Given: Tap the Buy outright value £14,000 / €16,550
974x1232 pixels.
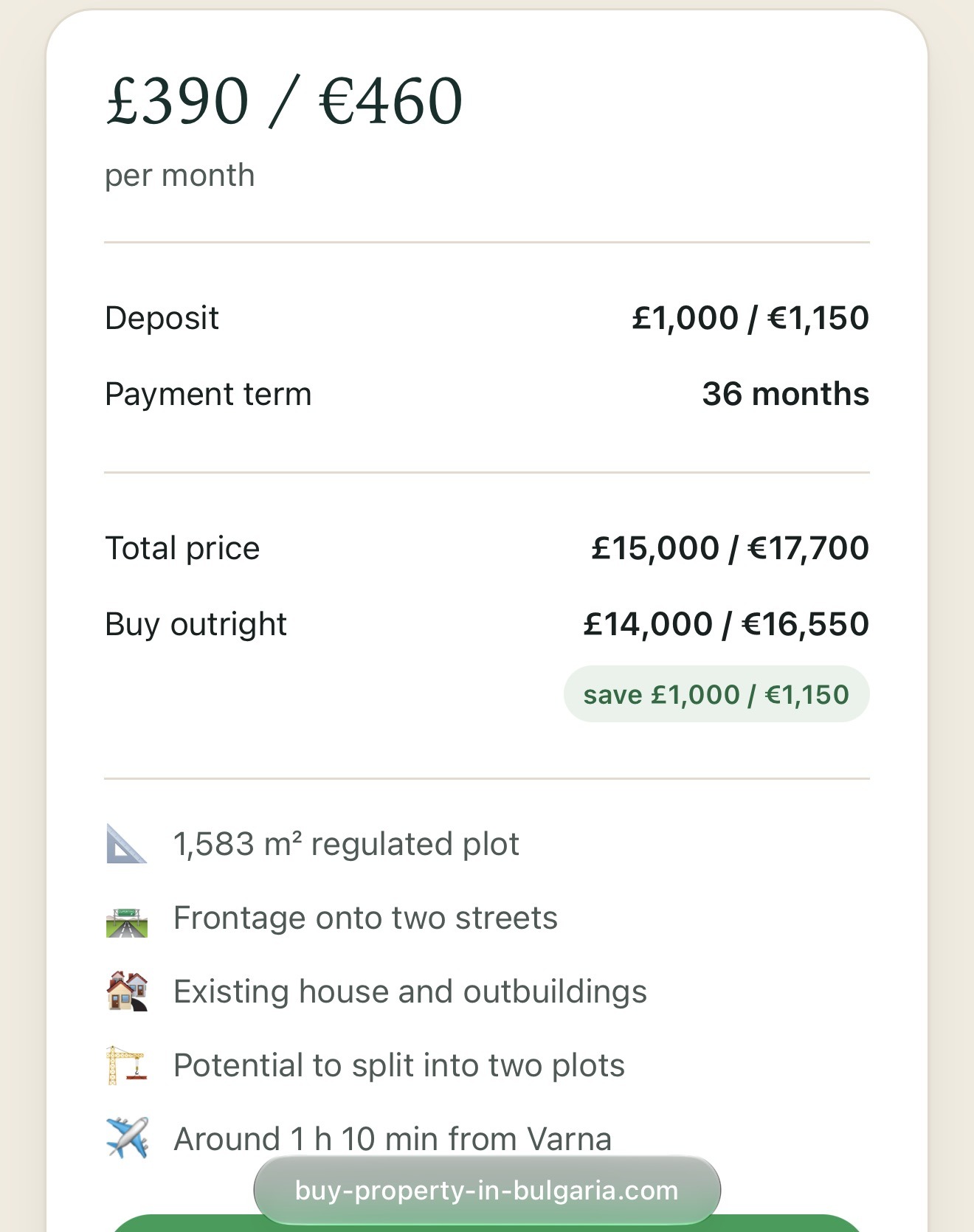Looking at the screenshot, I should [726, 624].
